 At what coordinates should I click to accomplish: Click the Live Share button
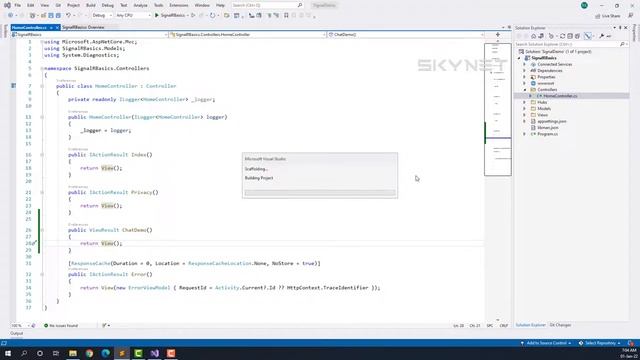608,16
